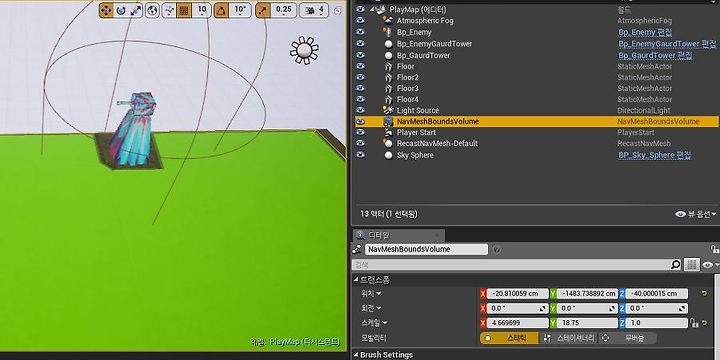Click the Details search field

pyautogui.click(x=512, y=264)
